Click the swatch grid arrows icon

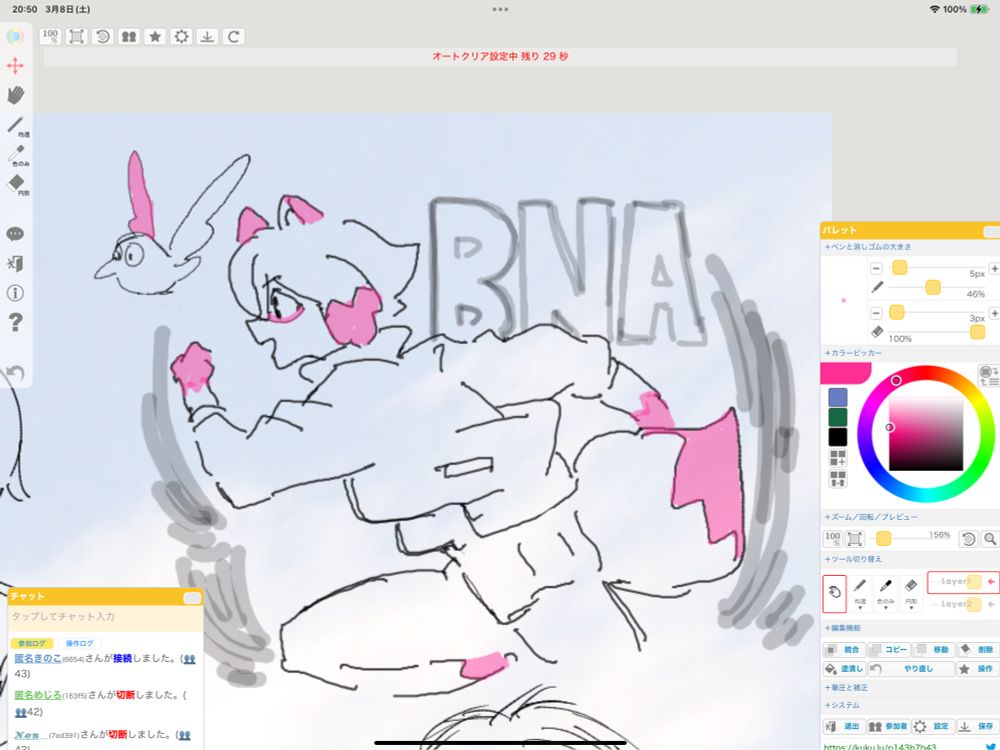pyautogui.click(x=837, y=478)
